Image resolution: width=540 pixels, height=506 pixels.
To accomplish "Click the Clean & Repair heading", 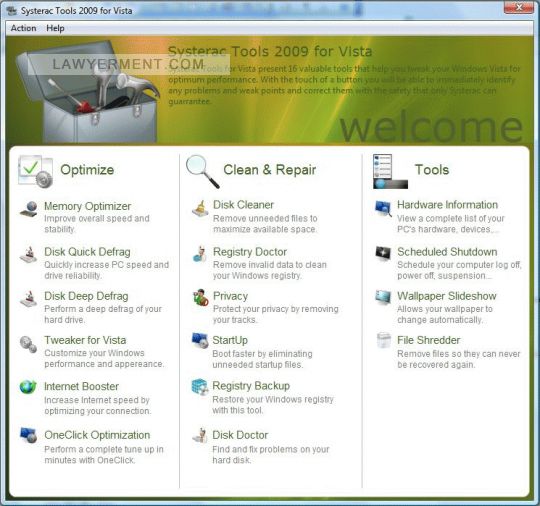I will pos(270,170).
